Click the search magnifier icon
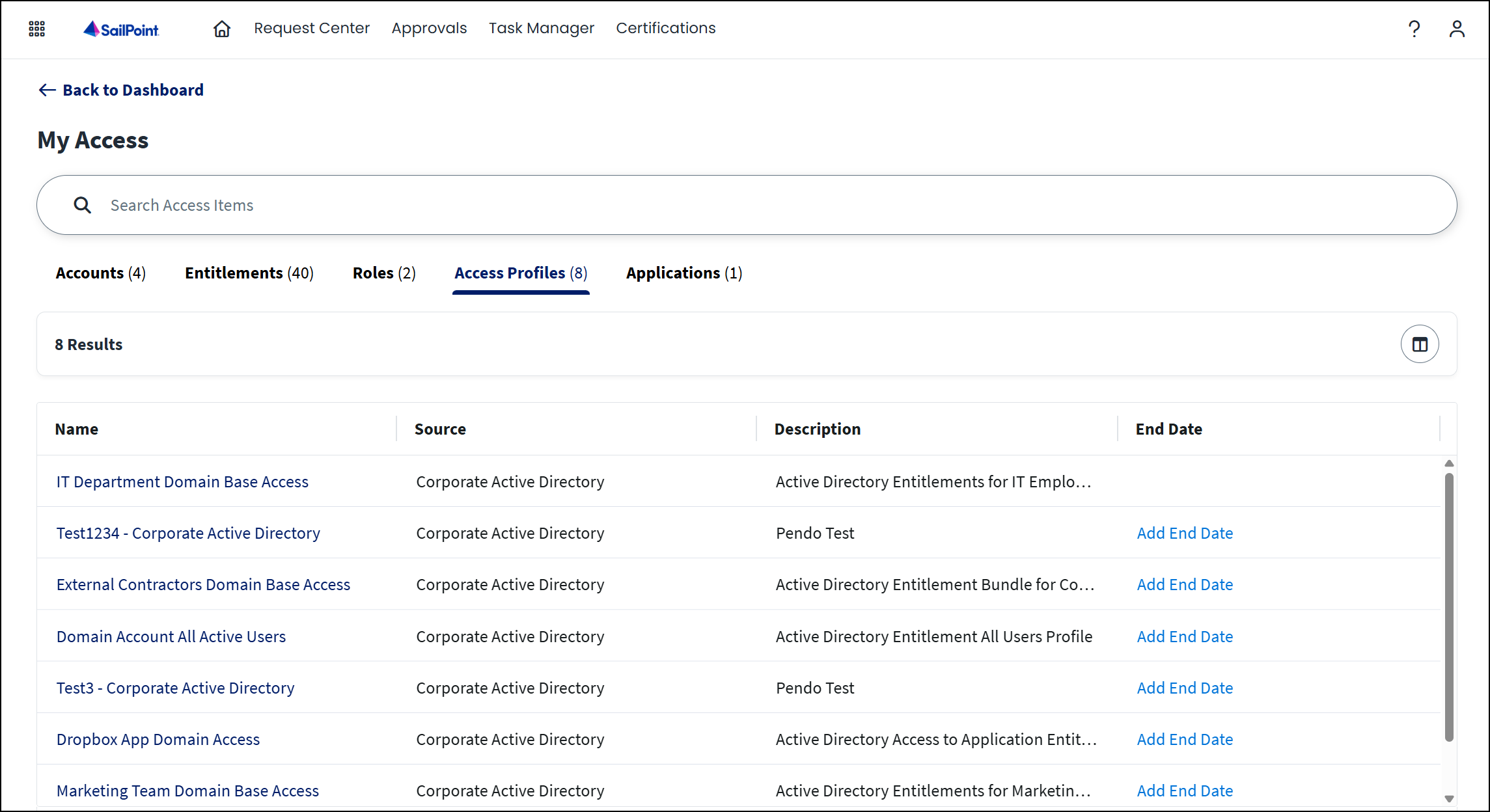Screen dimensions: 1490x812 click(x=83, y=204)
